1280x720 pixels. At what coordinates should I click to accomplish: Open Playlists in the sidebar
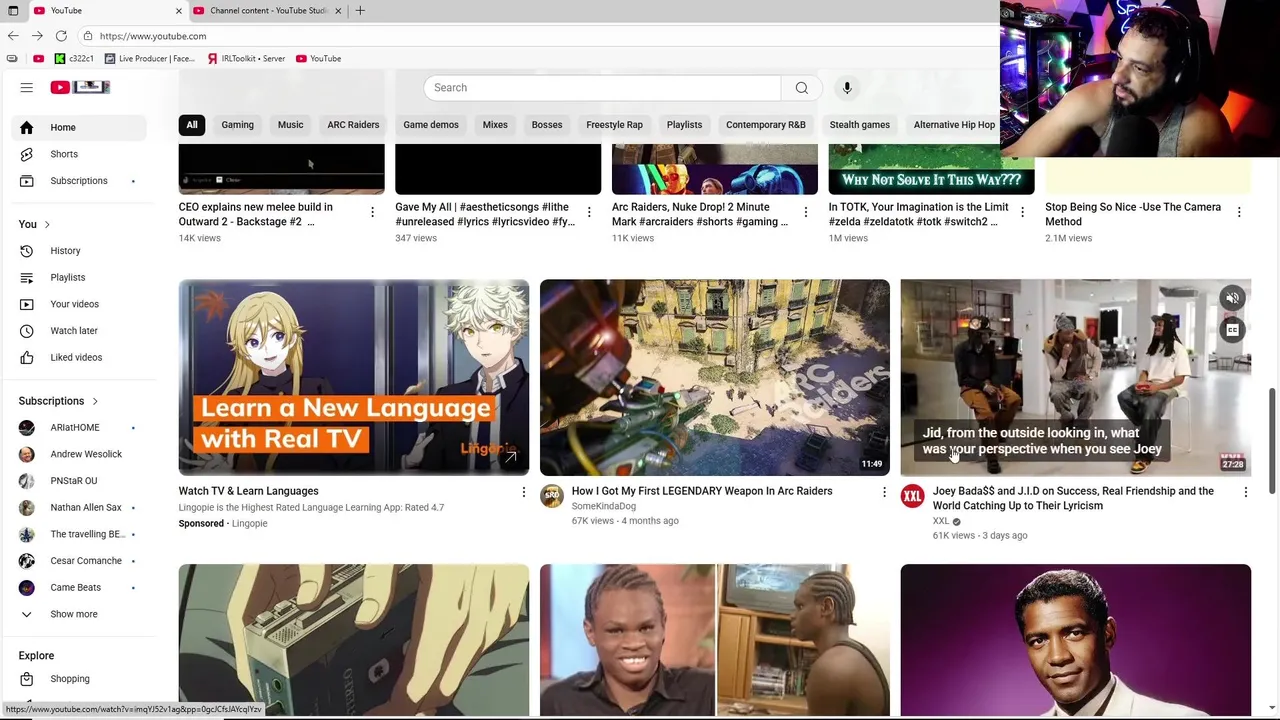[80, 277]
